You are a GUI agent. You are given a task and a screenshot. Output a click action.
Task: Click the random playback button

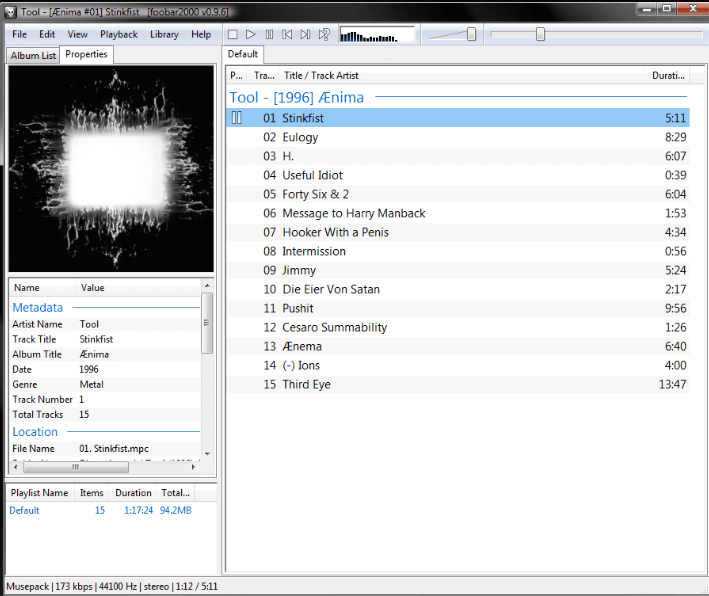(324, 34)
